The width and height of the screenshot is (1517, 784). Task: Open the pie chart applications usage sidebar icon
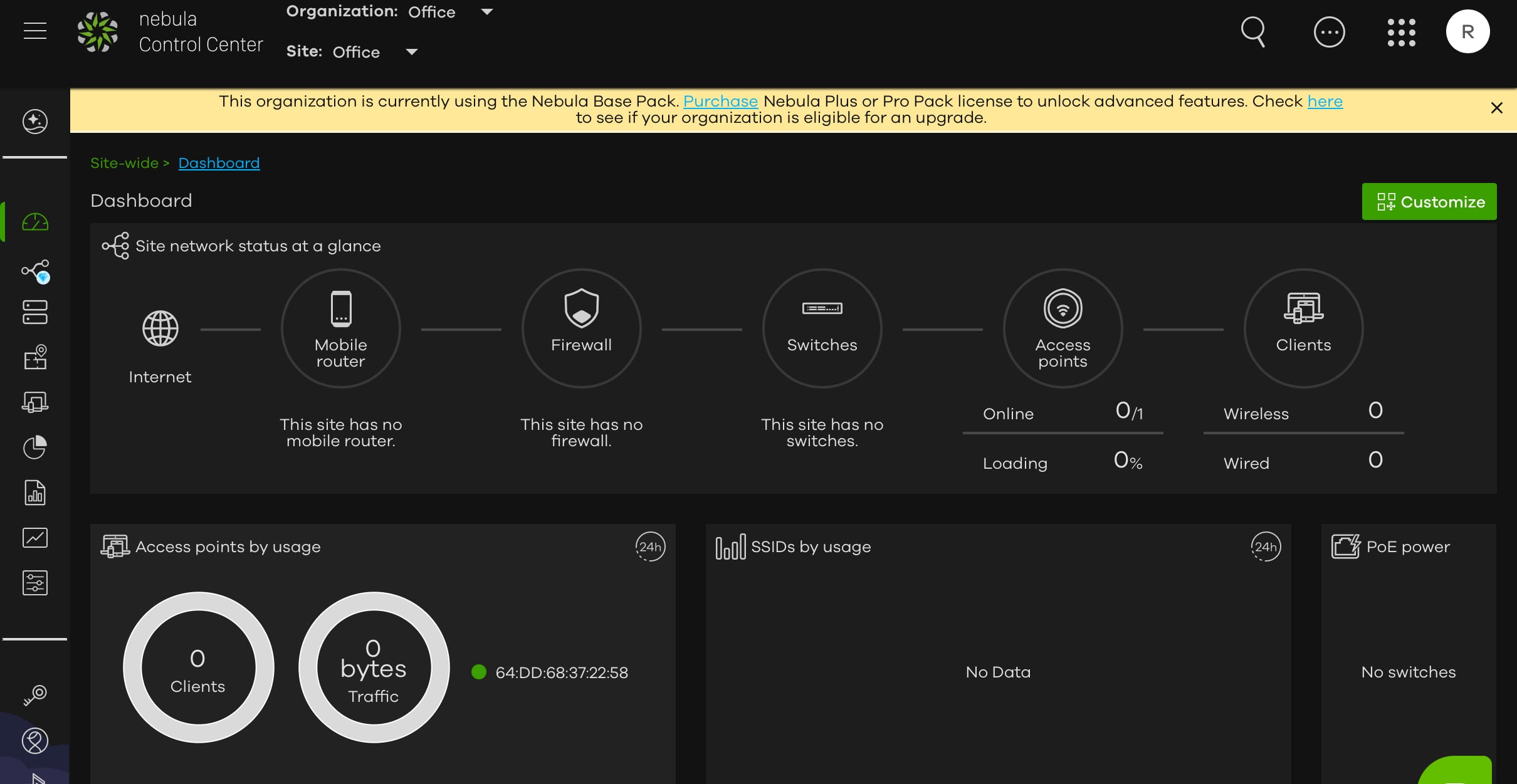(35, 447)
